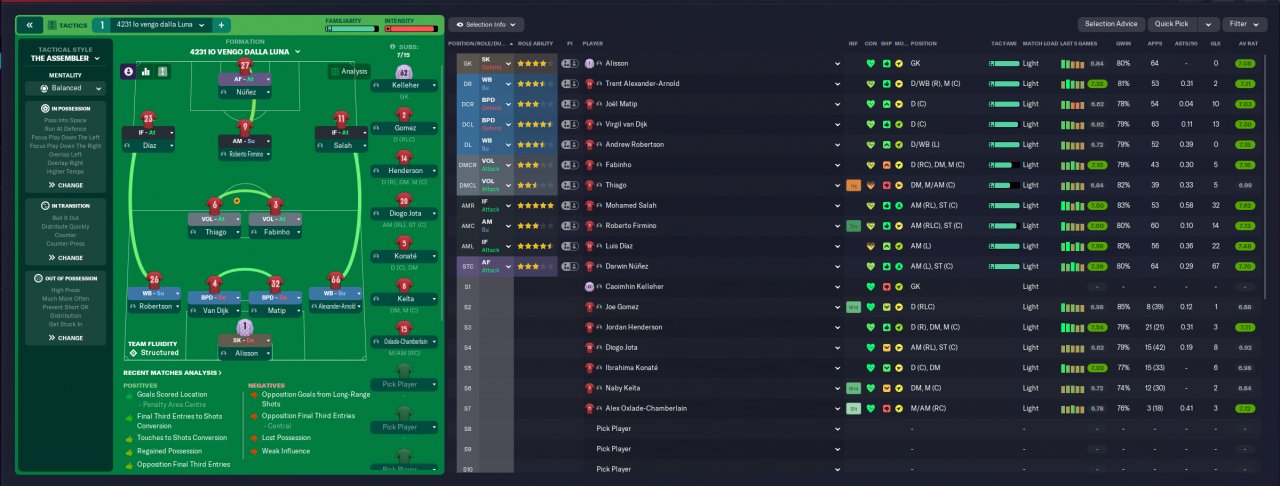Click the Selection Advice button

[1111, 24]
